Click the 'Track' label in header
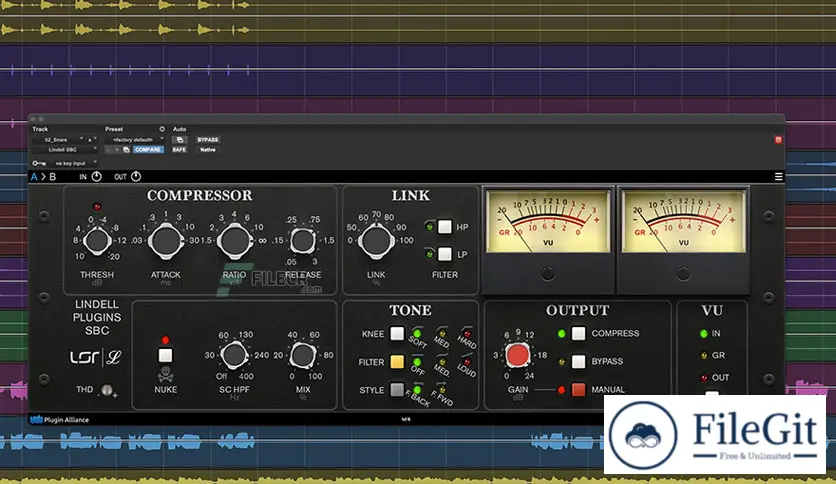 click(40, 129)
